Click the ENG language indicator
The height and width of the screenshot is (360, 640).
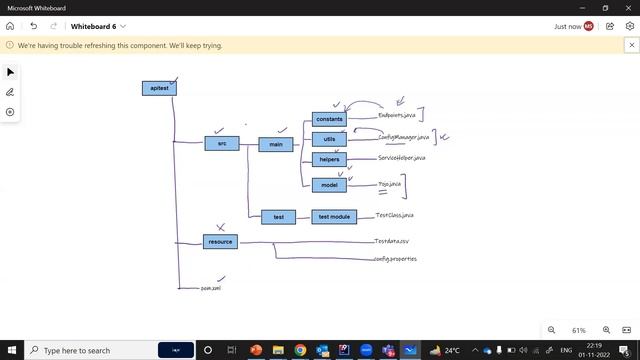[566, 350]
